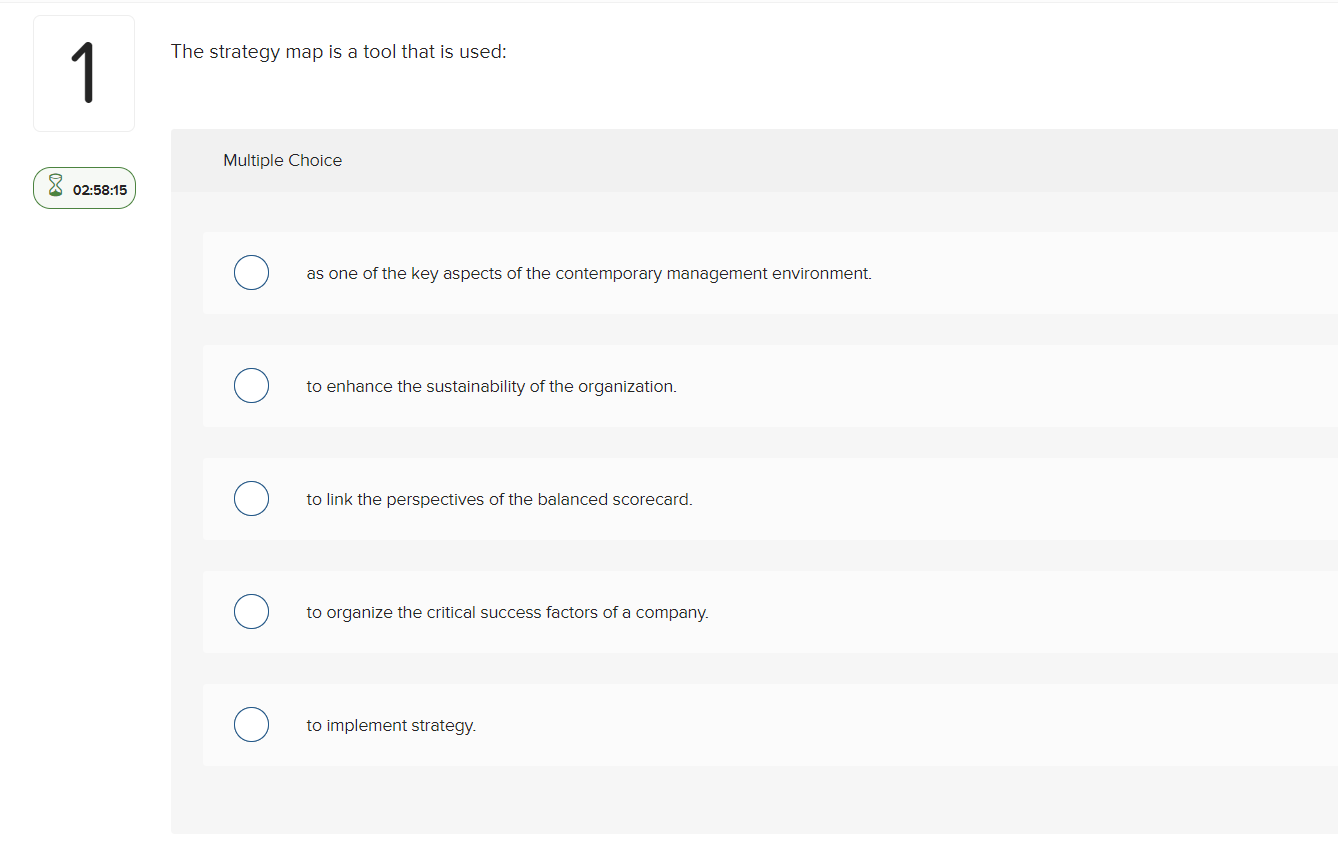Click the answer about organizing critical success factors
This screenshot has height=846, width=1338.
600,611
